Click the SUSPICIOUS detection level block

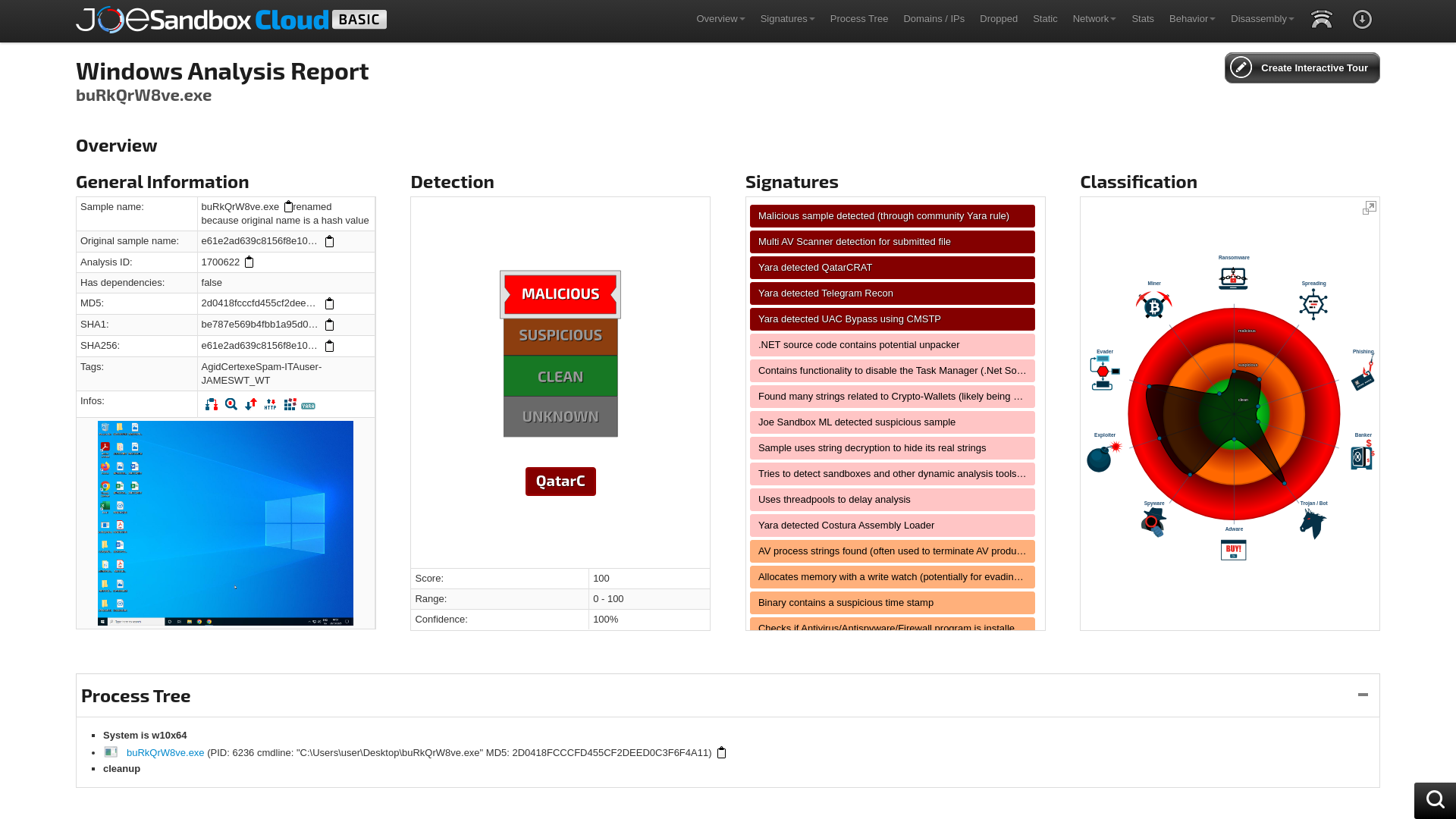point(560,336)
